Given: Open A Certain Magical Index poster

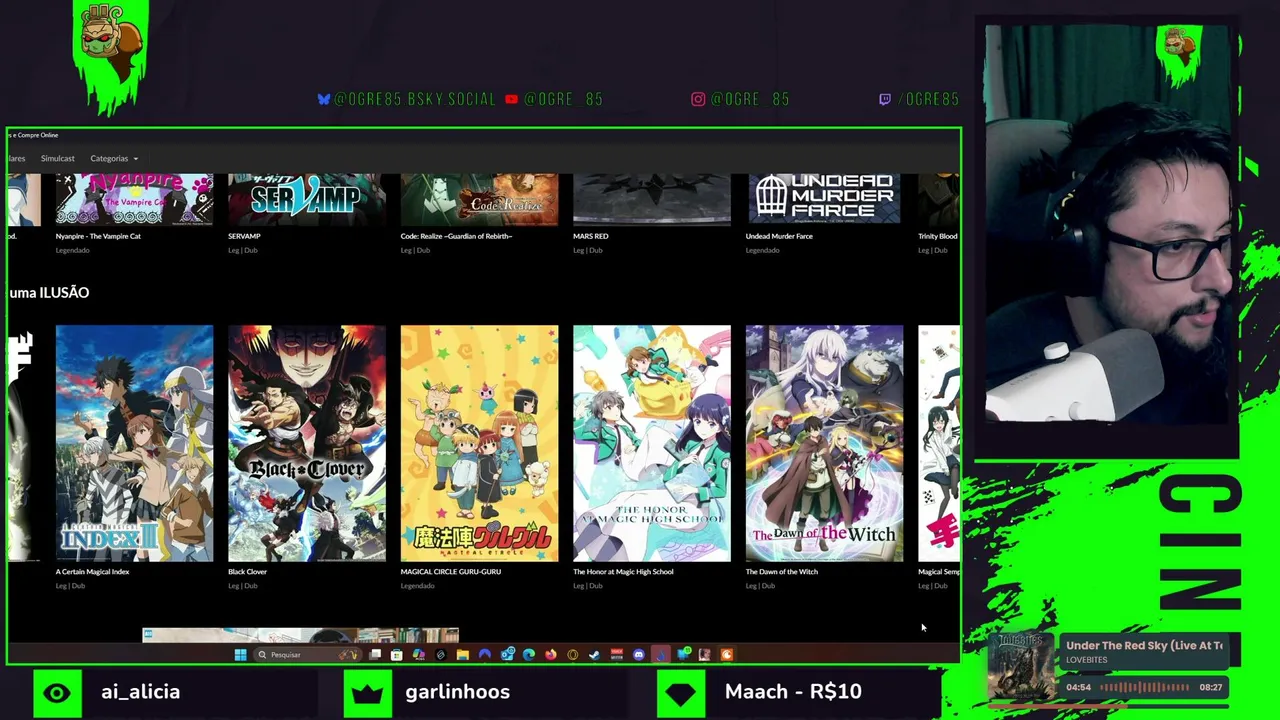Looking at the screenshot, I should [x=134, y=443].
